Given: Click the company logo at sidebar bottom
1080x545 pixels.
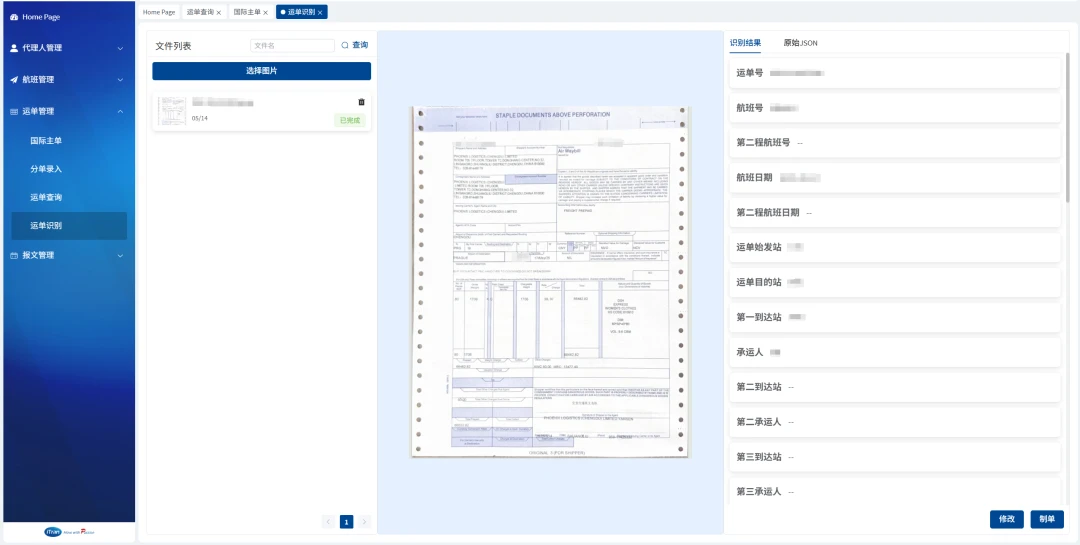Looking at the screenshot, I should point(69,532).
